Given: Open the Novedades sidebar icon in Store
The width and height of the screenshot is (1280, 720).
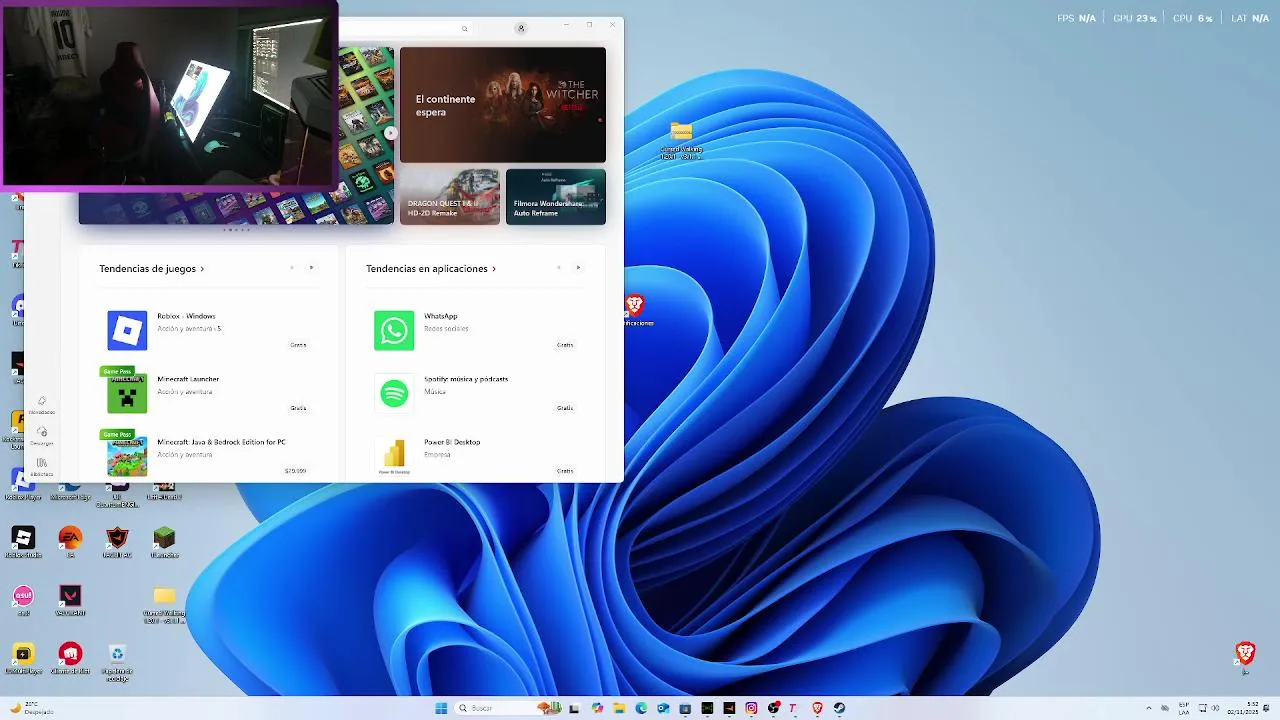Looking at the screenshot, I should tap(41, 402).
